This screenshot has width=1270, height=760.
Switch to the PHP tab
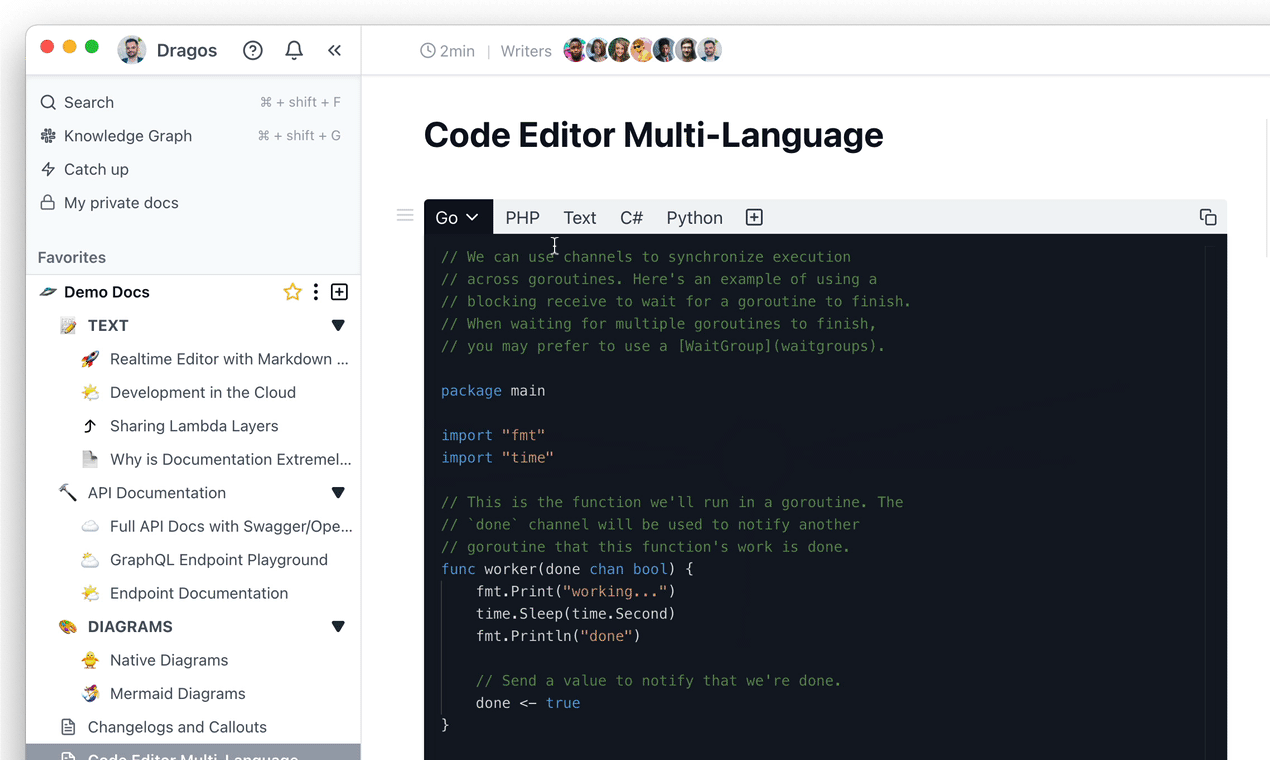coord(522,217)
